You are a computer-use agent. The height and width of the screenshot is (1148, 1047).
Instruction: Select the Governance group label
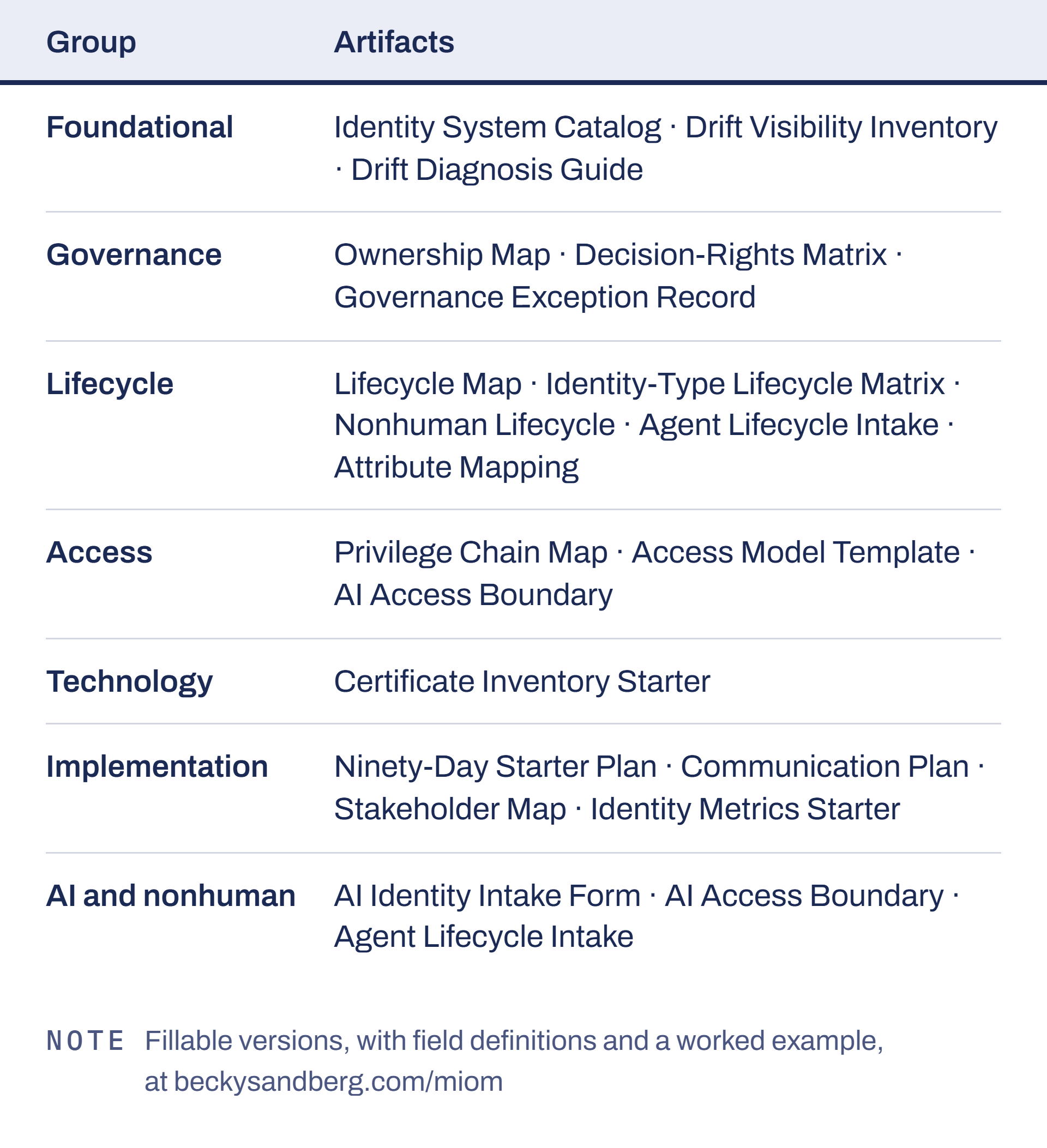pos(134,255)
